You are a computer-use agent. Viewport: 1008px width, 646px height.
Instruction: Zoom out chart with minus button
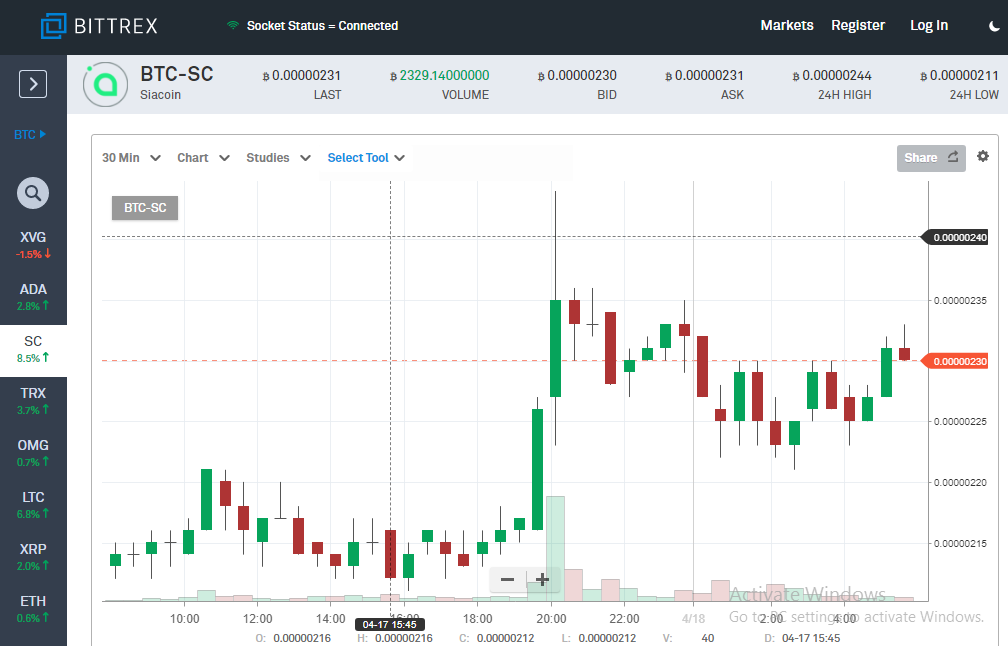coord(507,580)
